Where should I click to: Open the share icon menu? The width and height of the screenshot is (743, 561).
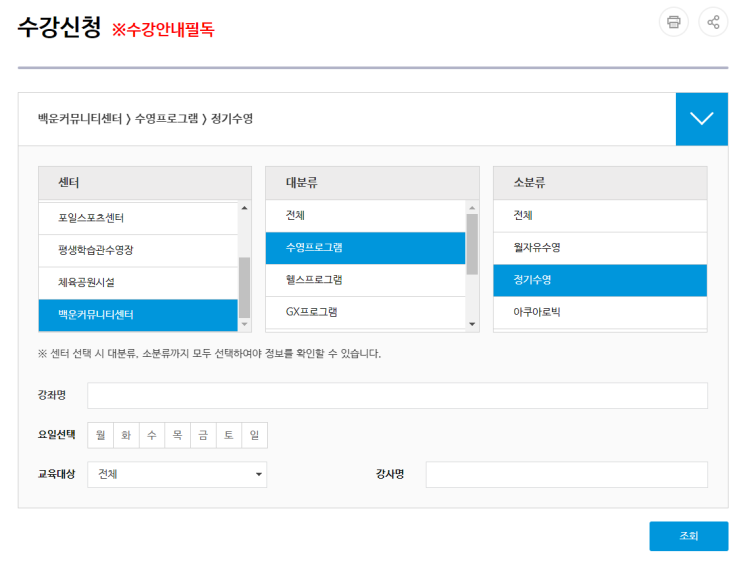coord(713,22)
